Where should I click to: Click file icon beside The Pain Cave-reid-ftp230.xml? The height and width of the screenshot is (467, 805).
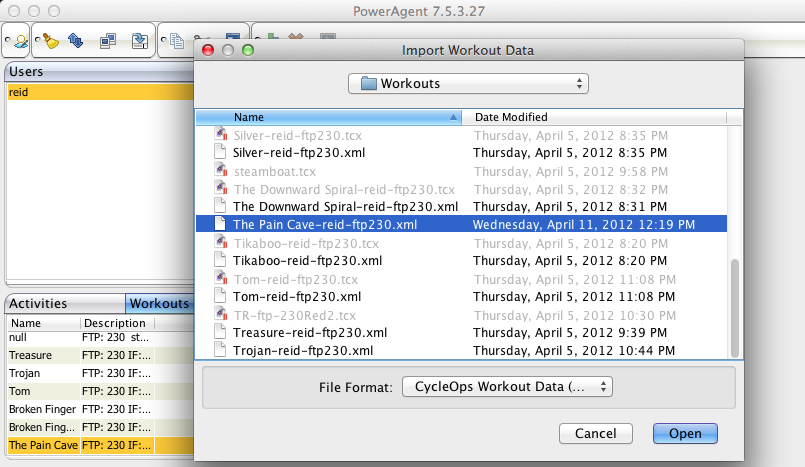pos(220,224)
